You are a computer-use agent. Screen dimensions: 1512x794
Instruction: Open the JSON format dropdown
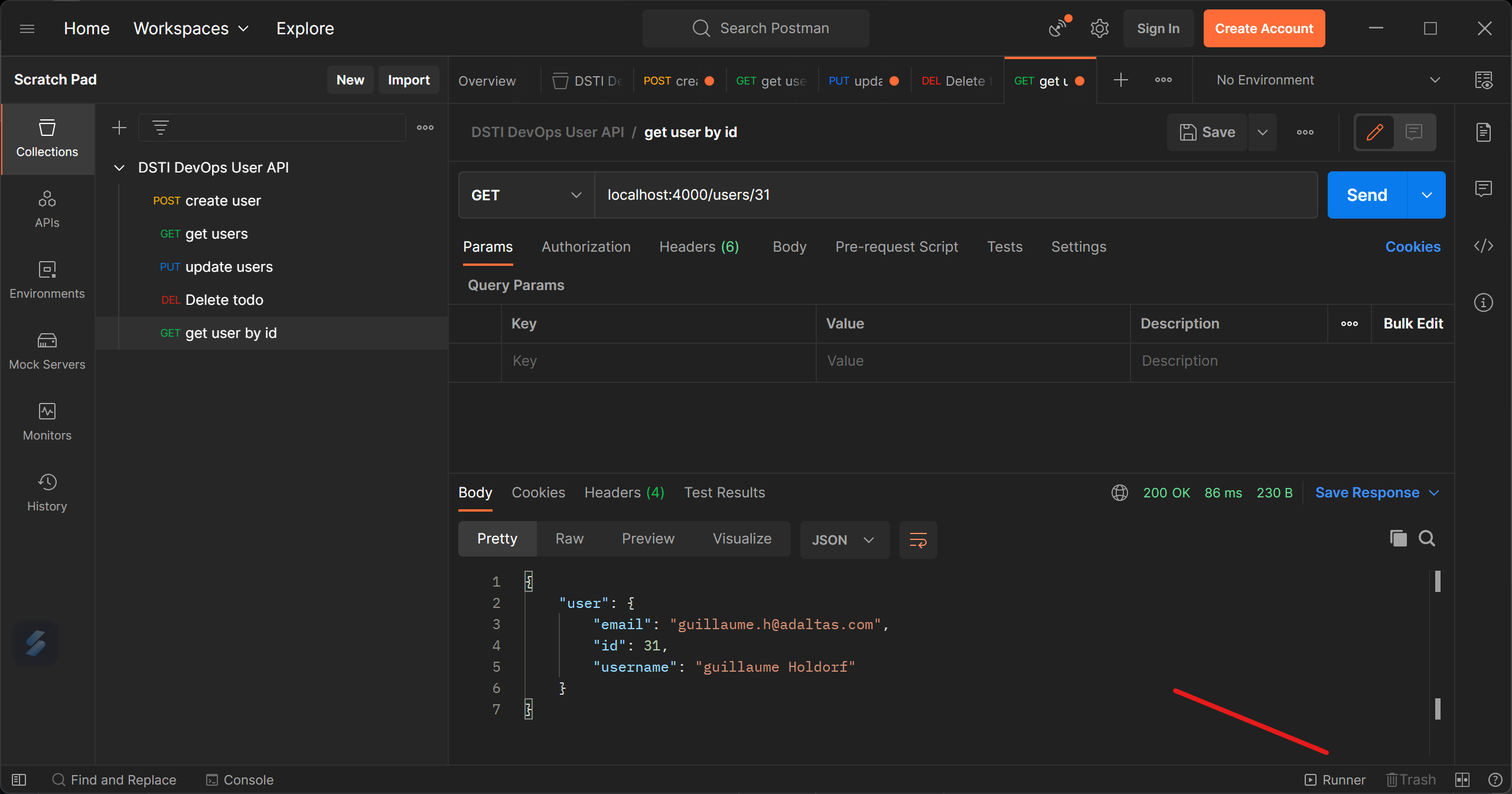(x=845, y=540)
